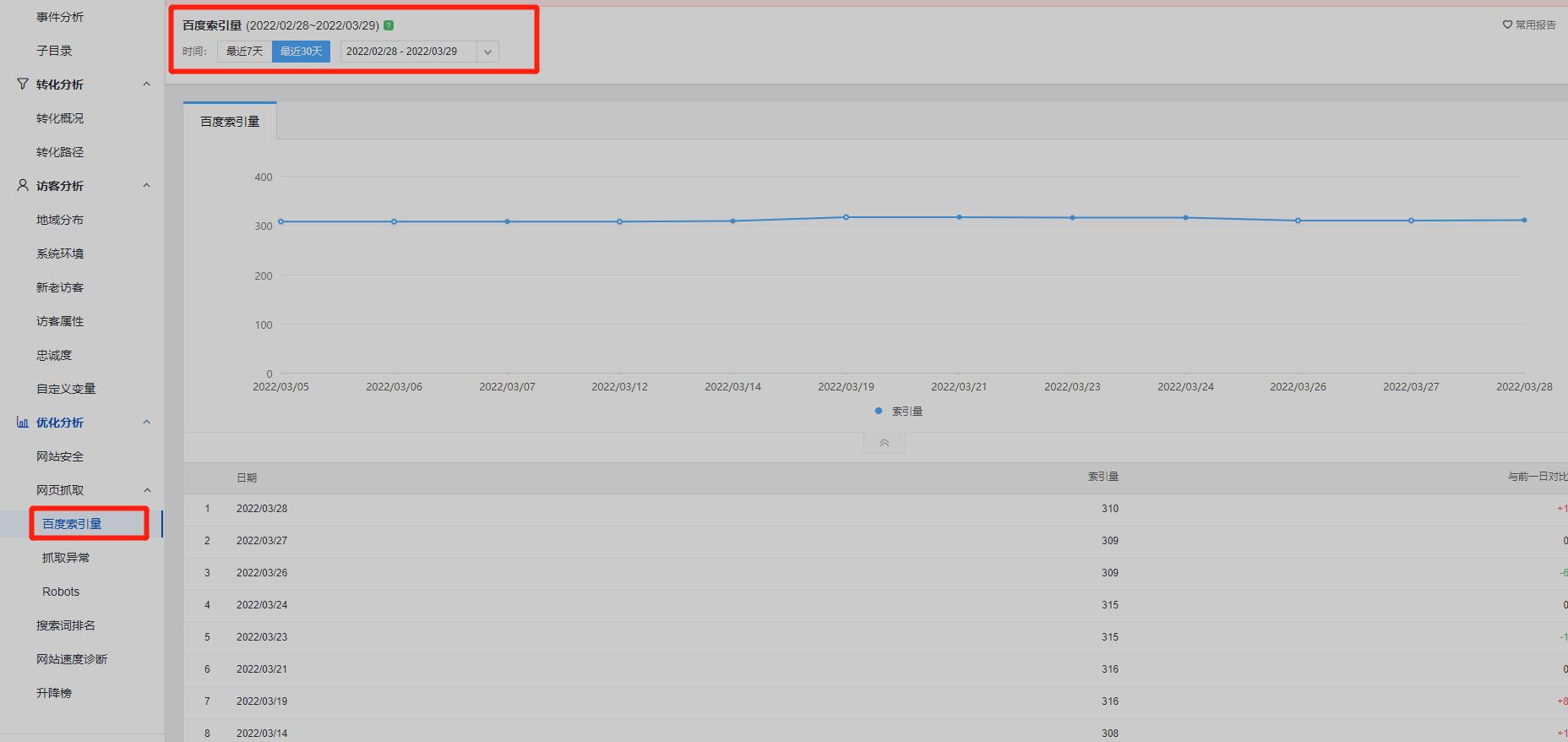Toggle the 索引量 legend dot
The width and height of the screenshot is (1568, 742).
[879, 411]
